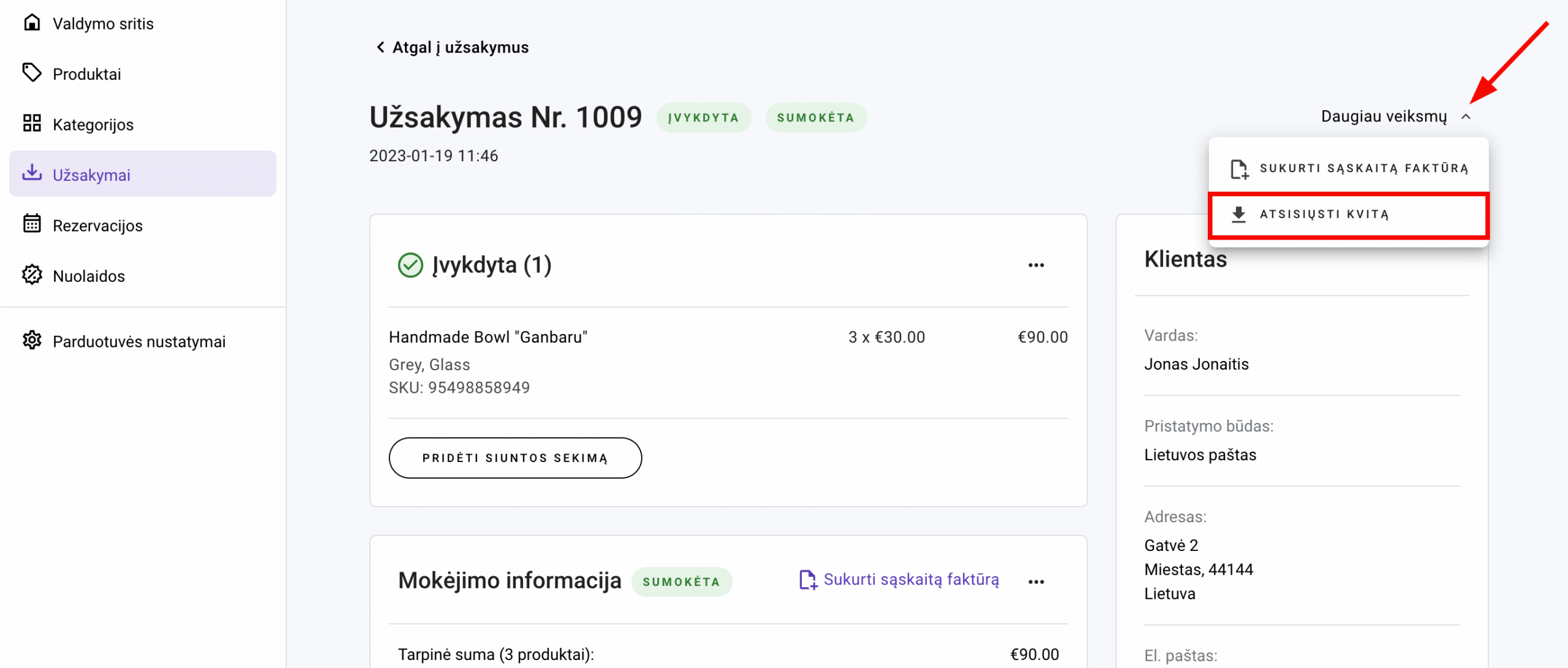Open Produktai in the sidebar
Screen dimensions: 1568x668
[87, 74]
